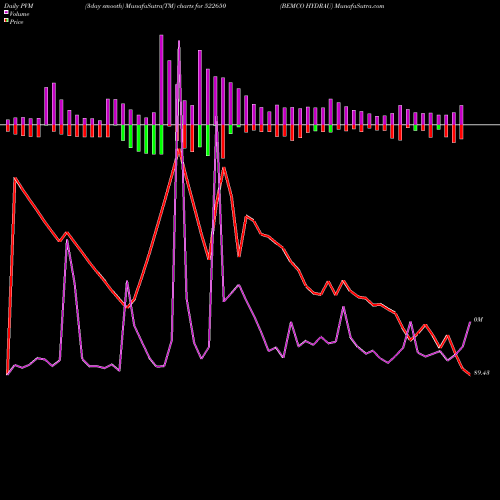Click the '(BEMCO HYDRAU) MunafaSutra.com' header text
The width and height of the screenshot is (500, 500).
click(x=332, y=6)
